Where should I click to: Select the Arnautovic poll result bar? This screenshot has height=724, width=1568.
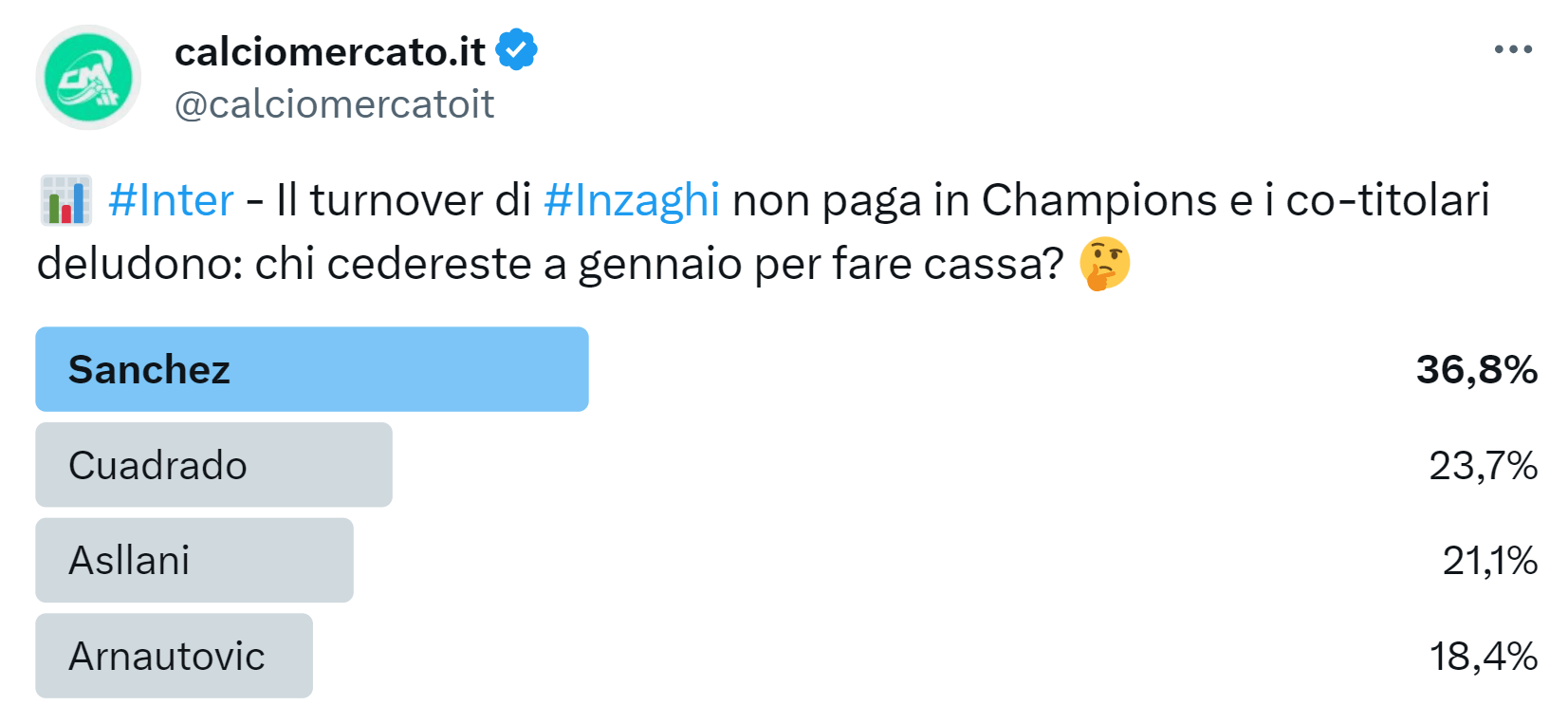[x=174, y=656]
